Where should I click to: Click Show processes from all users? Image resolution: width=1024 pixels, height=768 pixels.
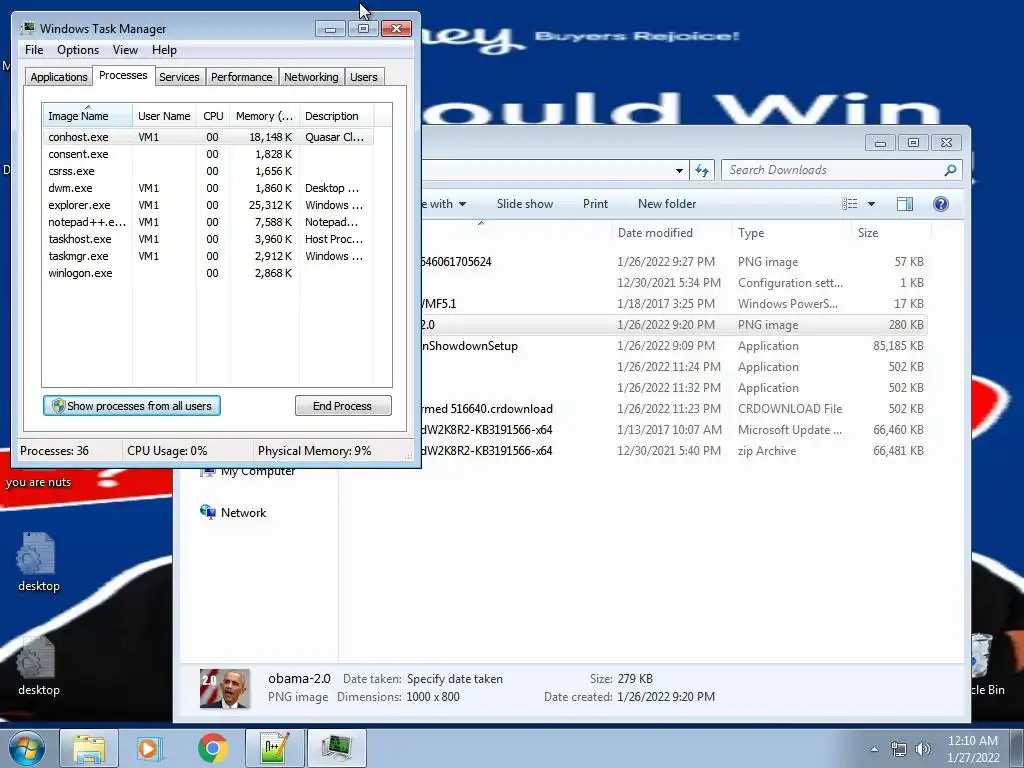click(132, 406)
